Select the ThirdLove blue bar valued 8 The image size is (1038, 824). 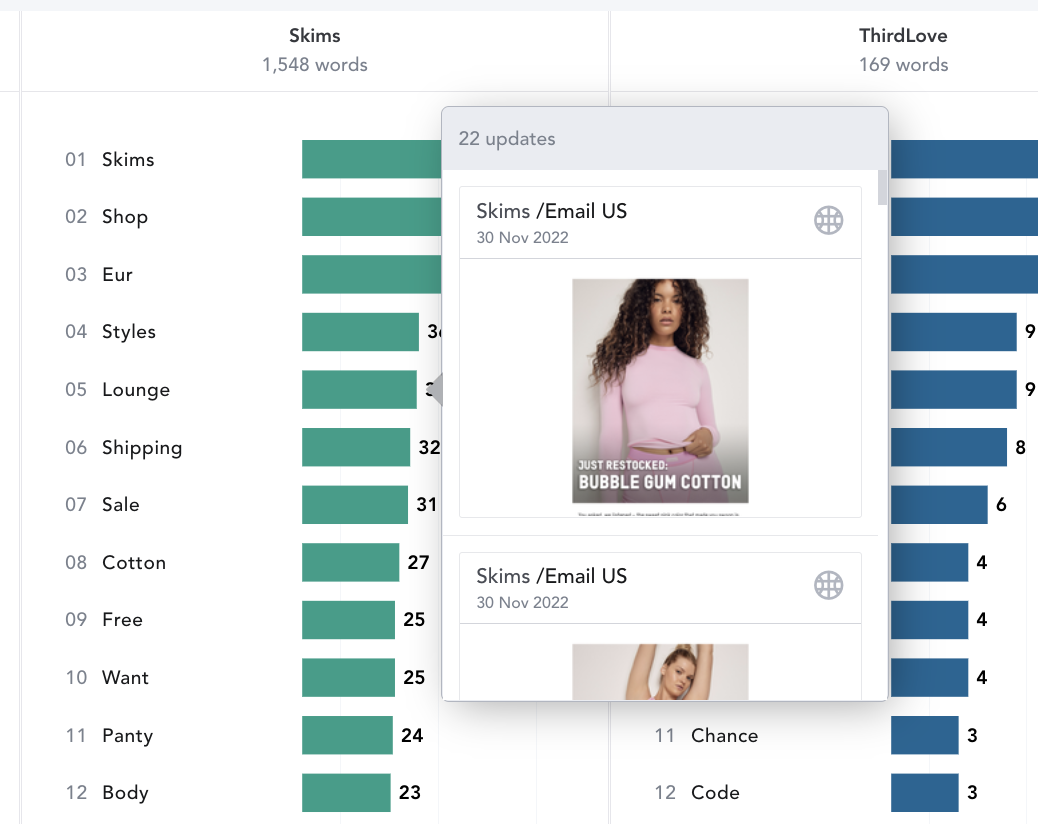[x=949, y=447]
